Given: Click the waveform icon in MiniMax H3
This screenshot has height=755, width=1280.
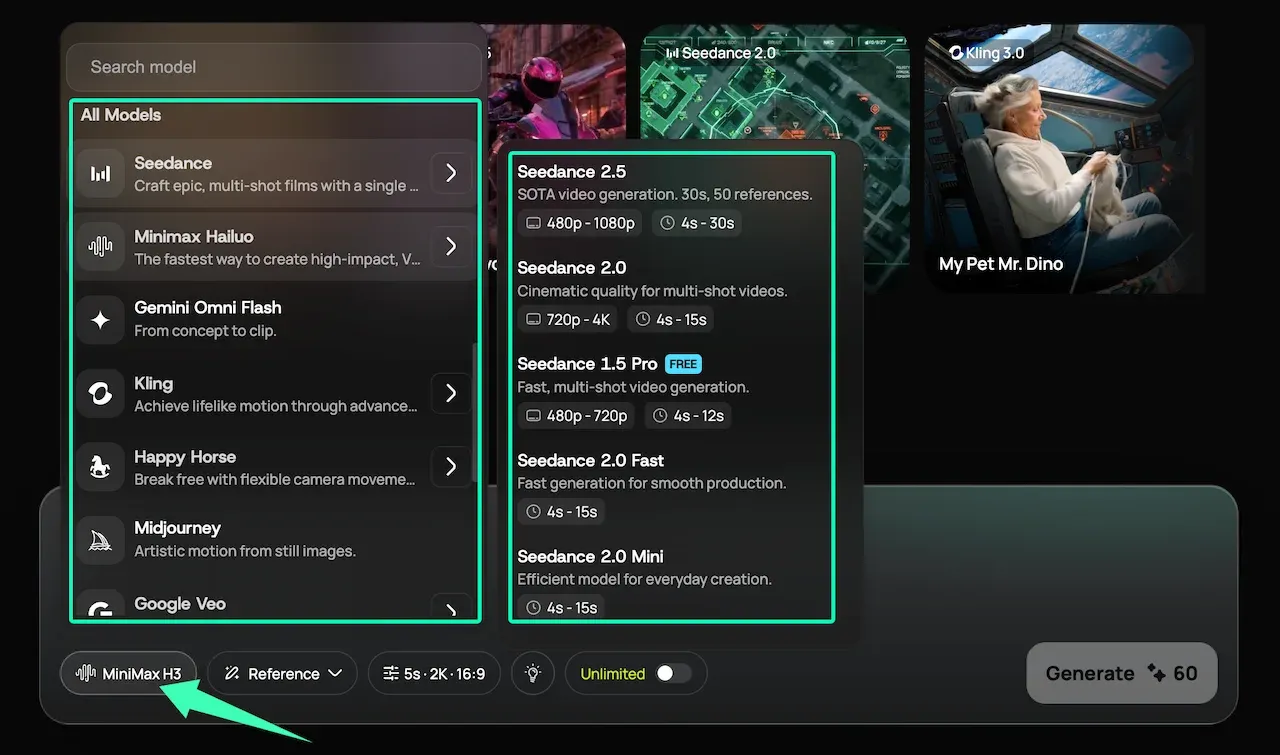Looking at the screenshot, I should (x=86, y=674).
